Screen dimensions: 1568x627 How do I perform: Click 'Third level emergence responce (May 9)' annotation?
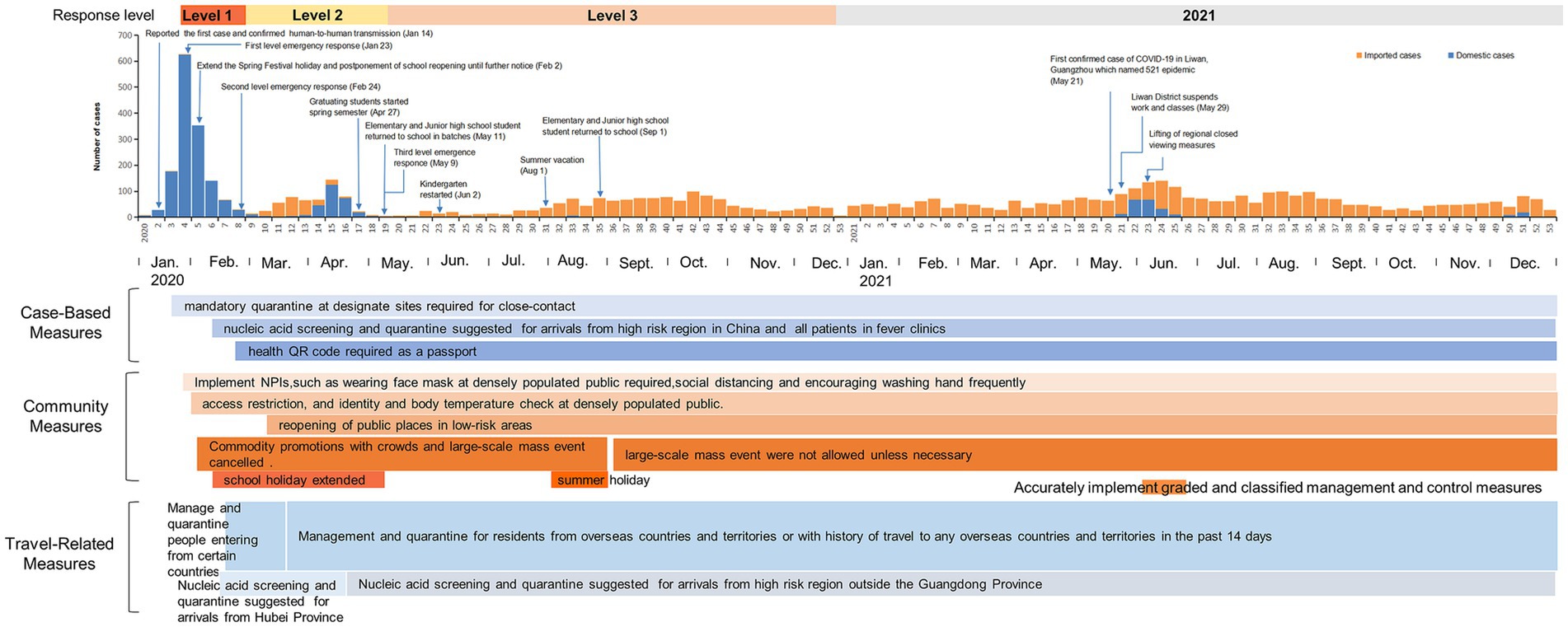tap(434, 157)
